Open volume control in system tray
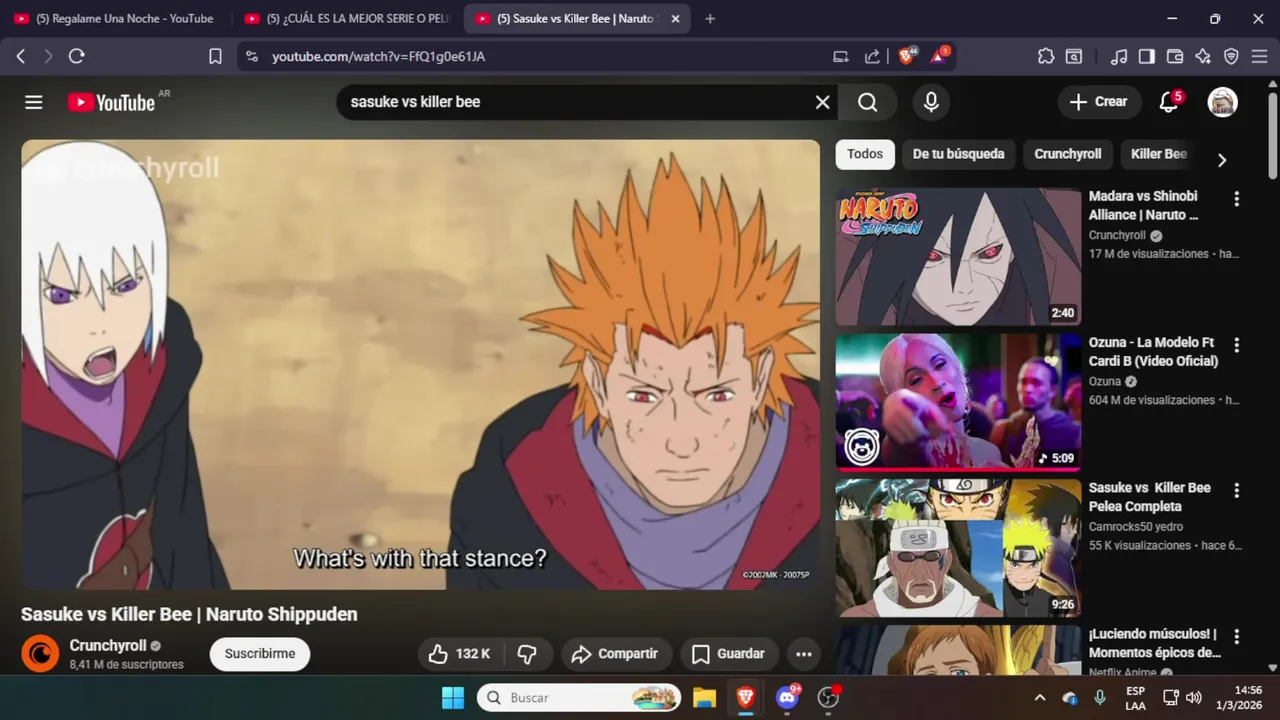 click(1194, 697)
